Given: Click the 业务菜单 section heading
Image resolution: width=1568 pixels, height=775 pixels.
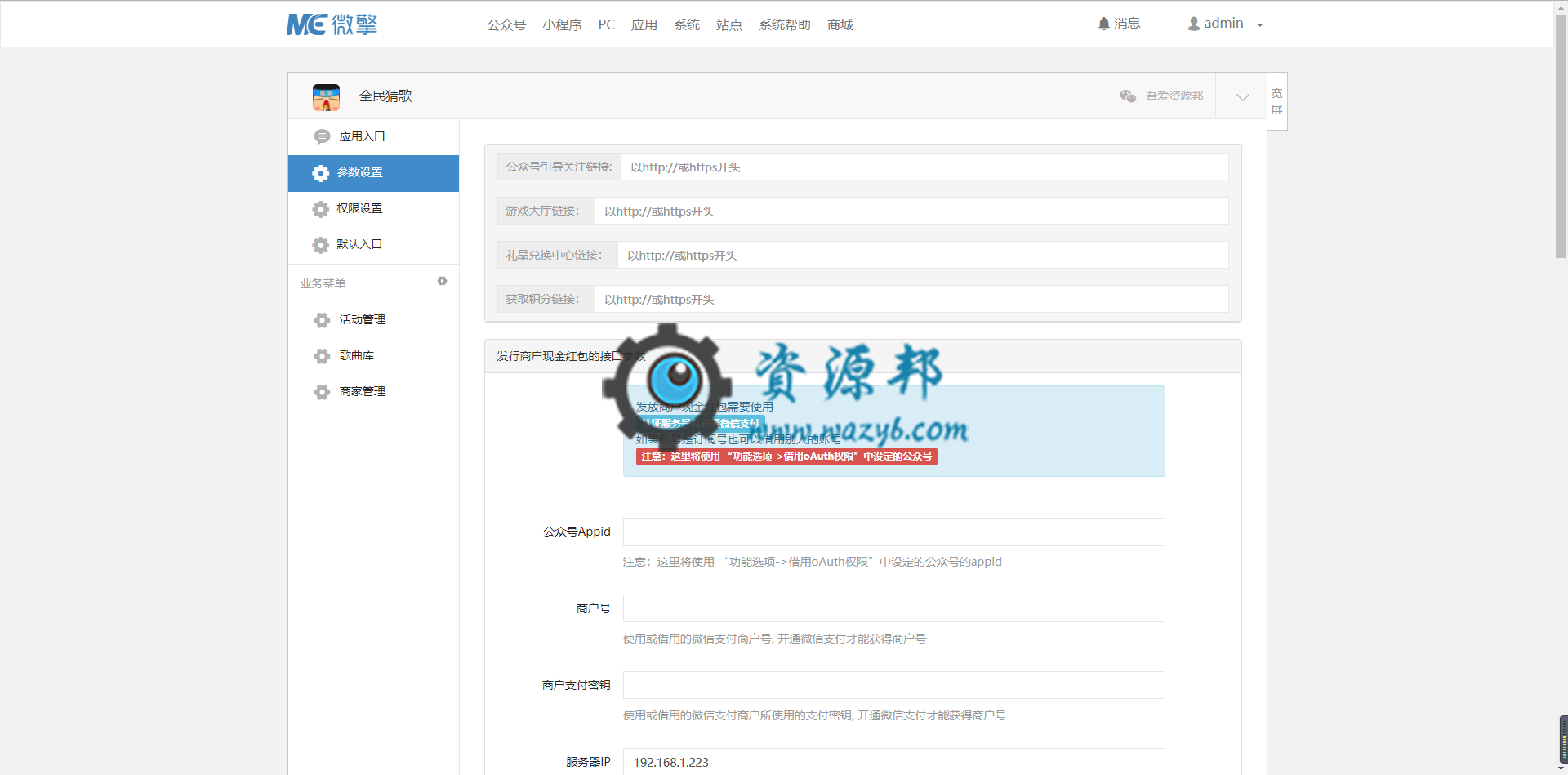Looking at the screenshot, I should [323, 283].
